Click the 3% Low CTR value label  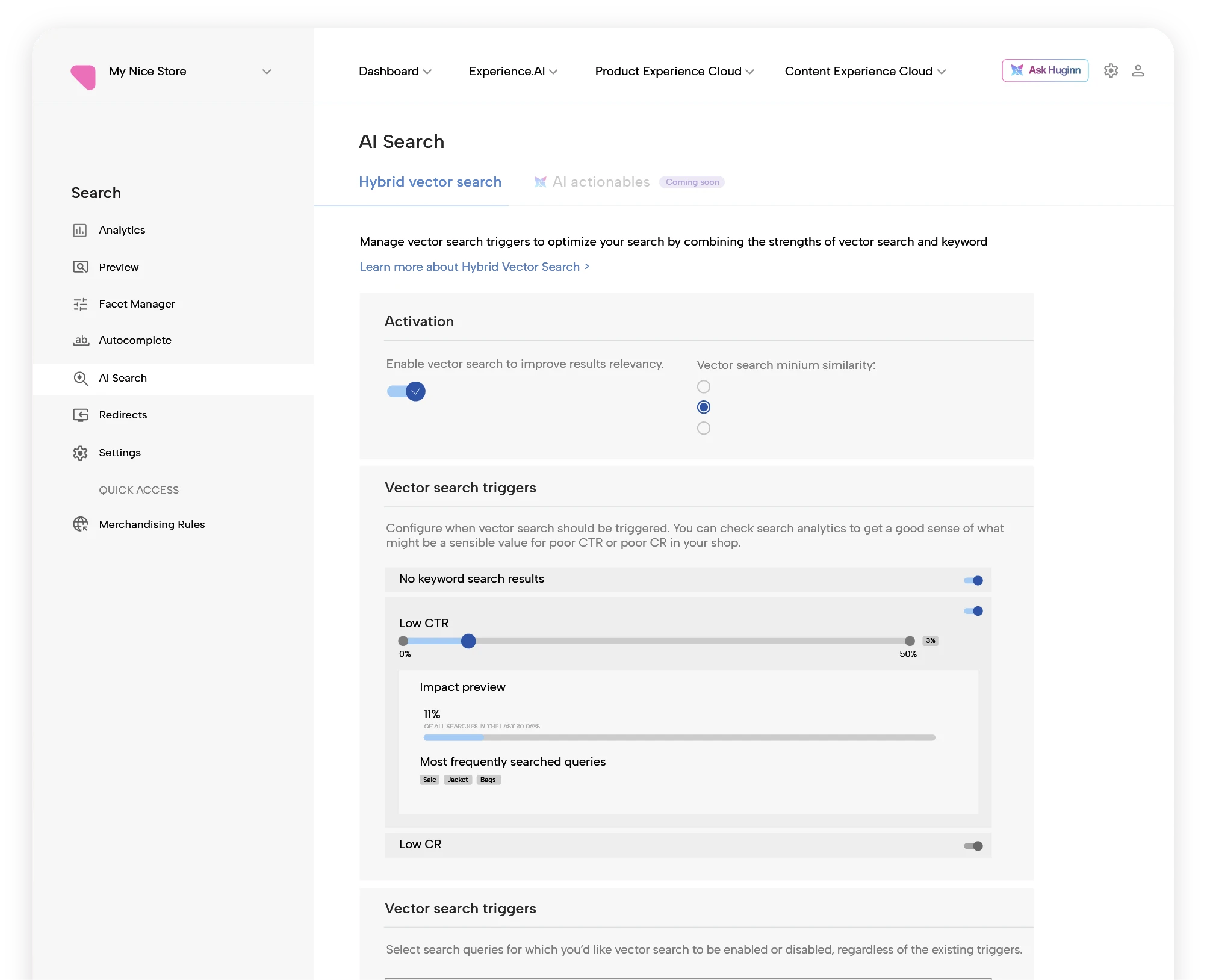pyautogui.click(x=931, y=641)
